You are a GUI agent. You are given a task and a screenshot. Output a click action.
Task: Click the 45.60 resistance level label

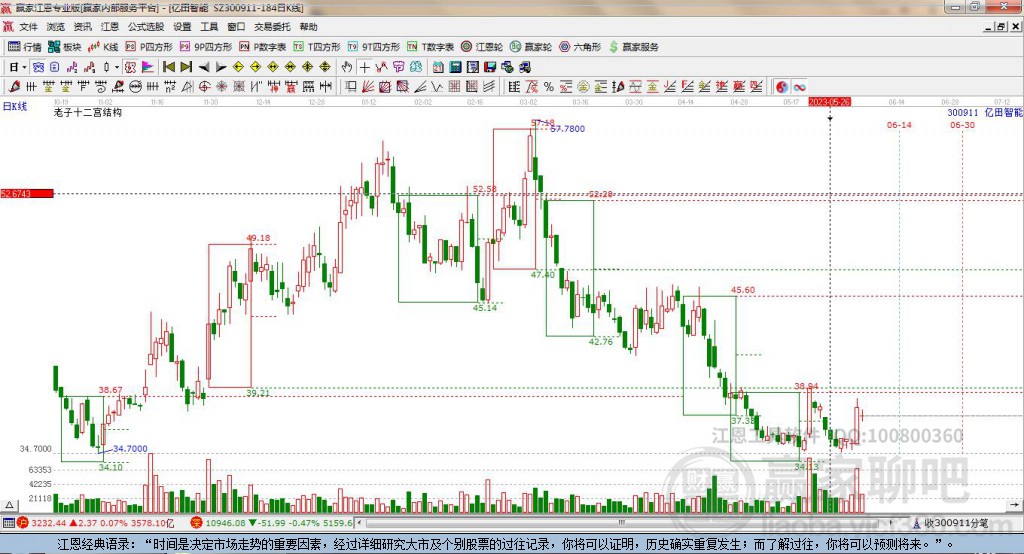[x=743, y=290]
